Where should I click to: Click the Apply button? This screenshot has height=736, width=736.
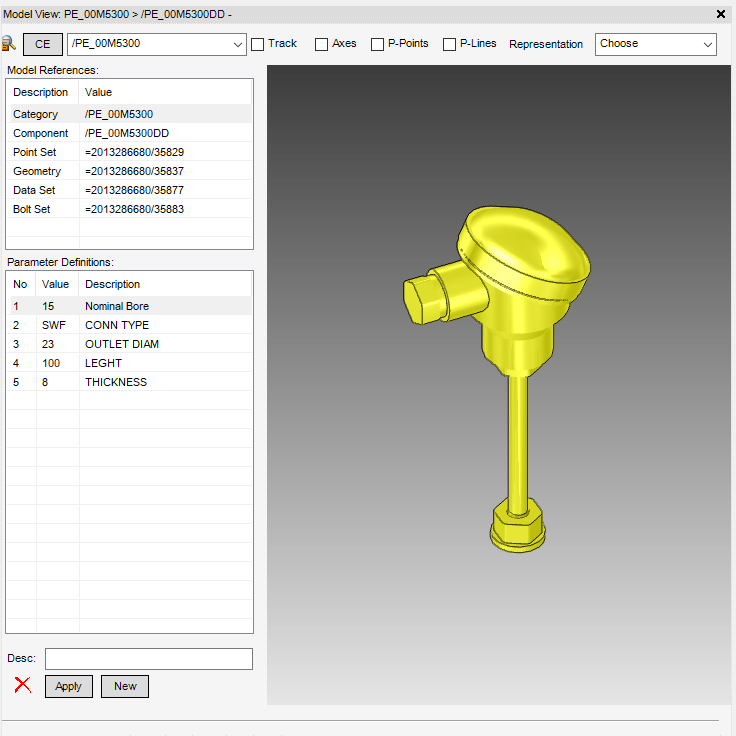click(x=69, y=686)
